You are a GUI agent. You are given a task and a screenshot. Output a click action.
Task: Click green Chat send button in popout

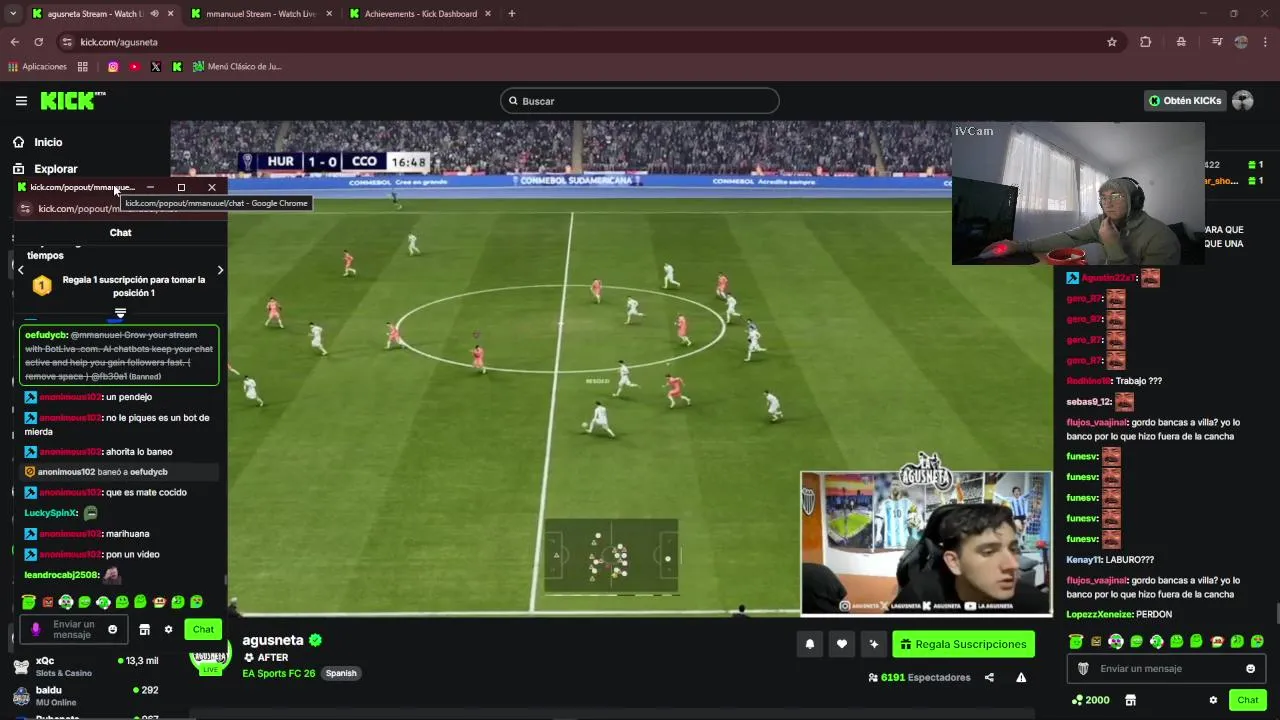[x=203, y=629]
